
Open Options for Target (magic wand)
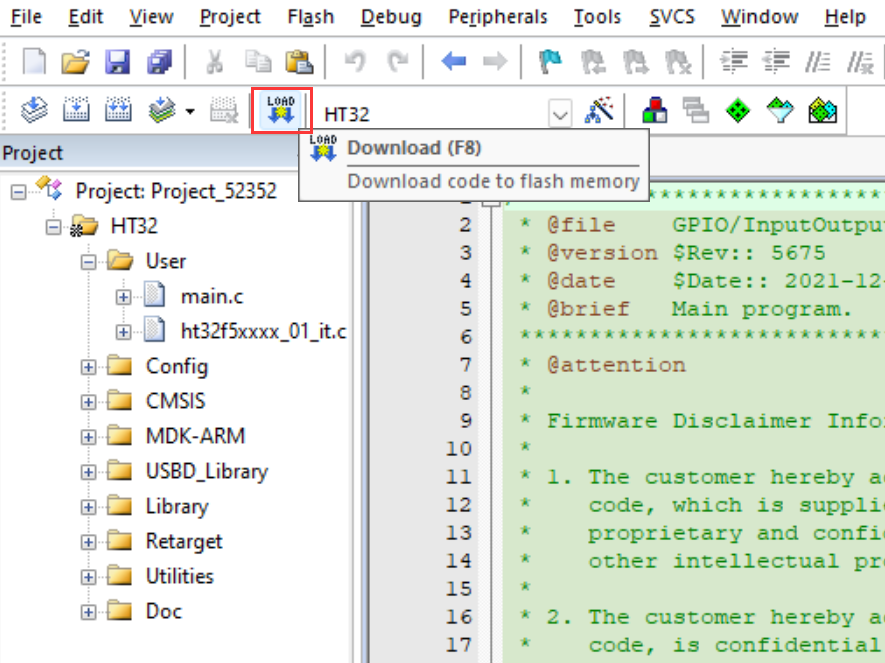pyautogui.click(x=598, y=111)
